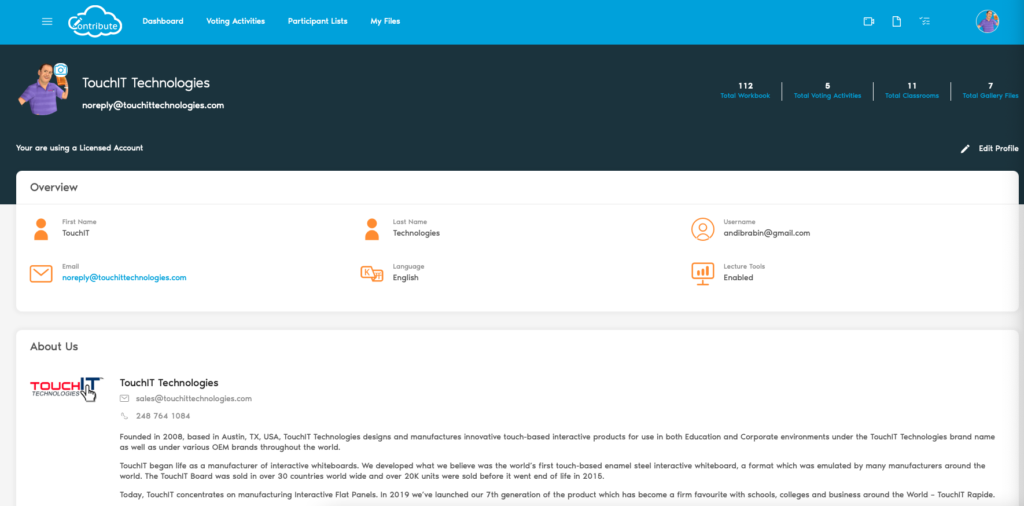
Task: Click Last Name value 'Technologies'
Action: (x=416, y=233)
